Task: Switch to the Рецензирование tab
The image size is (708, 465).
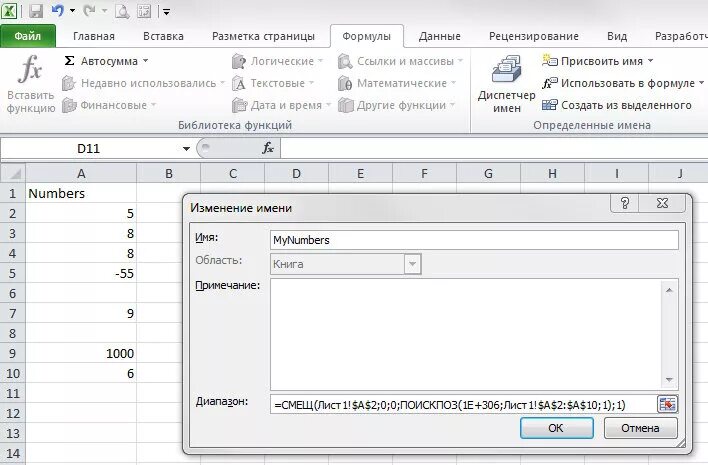Action: (x=534, y=36)
